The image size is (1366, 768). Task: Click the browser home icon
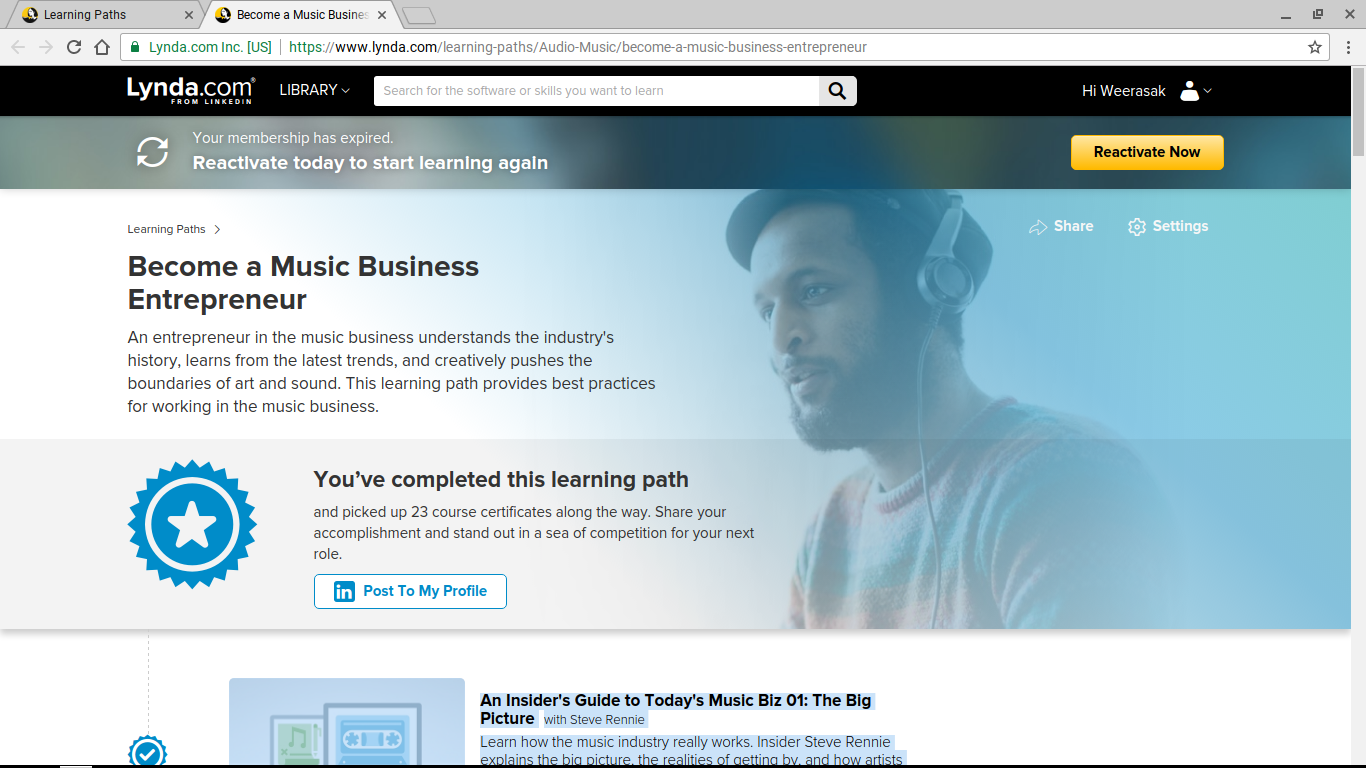(x=102, y=47)
